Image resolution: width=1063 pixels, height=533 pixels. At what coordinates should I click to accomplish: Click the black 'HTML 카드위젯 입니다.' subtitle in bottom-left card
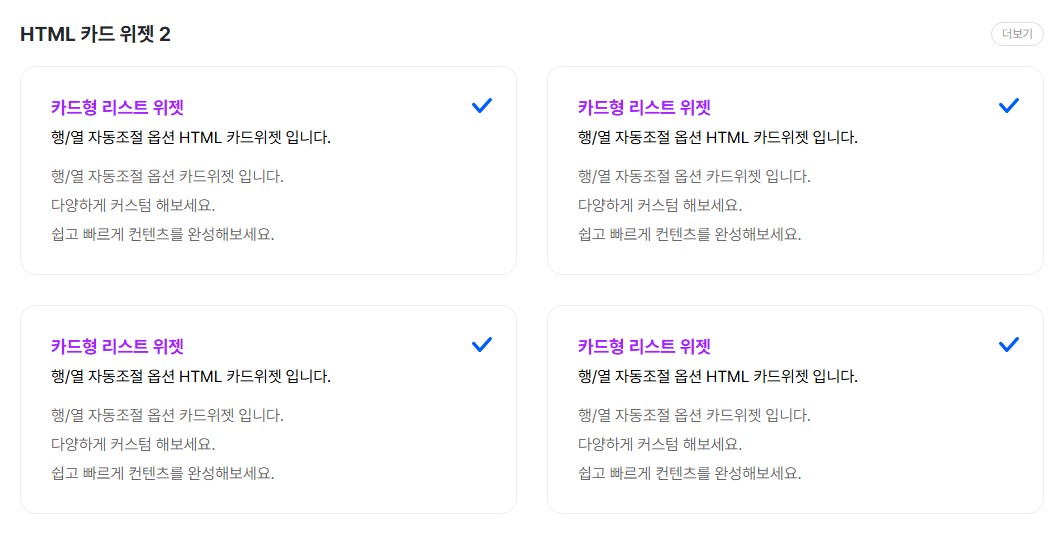(x=191, y=377)
